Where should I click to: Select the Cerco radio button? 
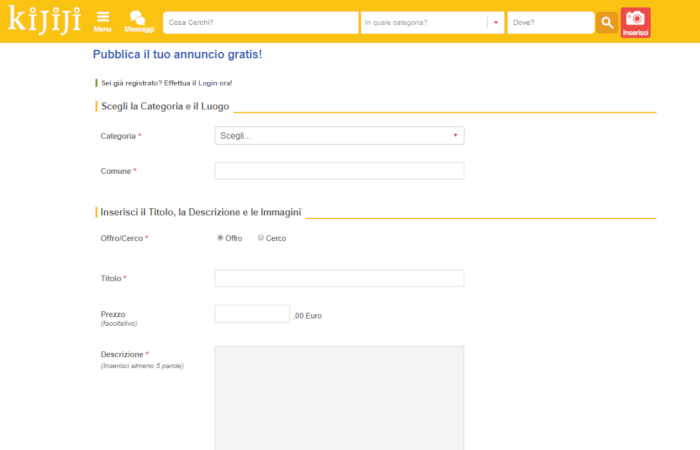(x=261, y=238)
